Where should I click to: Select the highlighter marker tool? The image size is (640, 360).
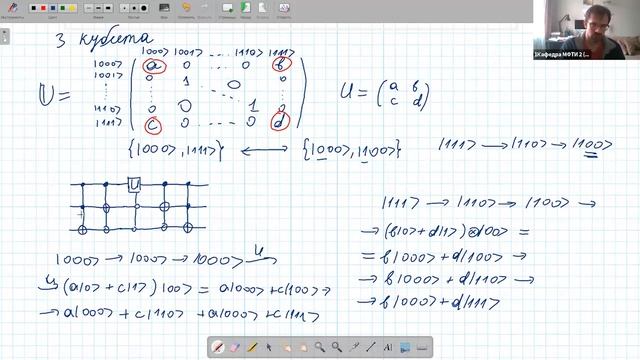click(252, 347)
